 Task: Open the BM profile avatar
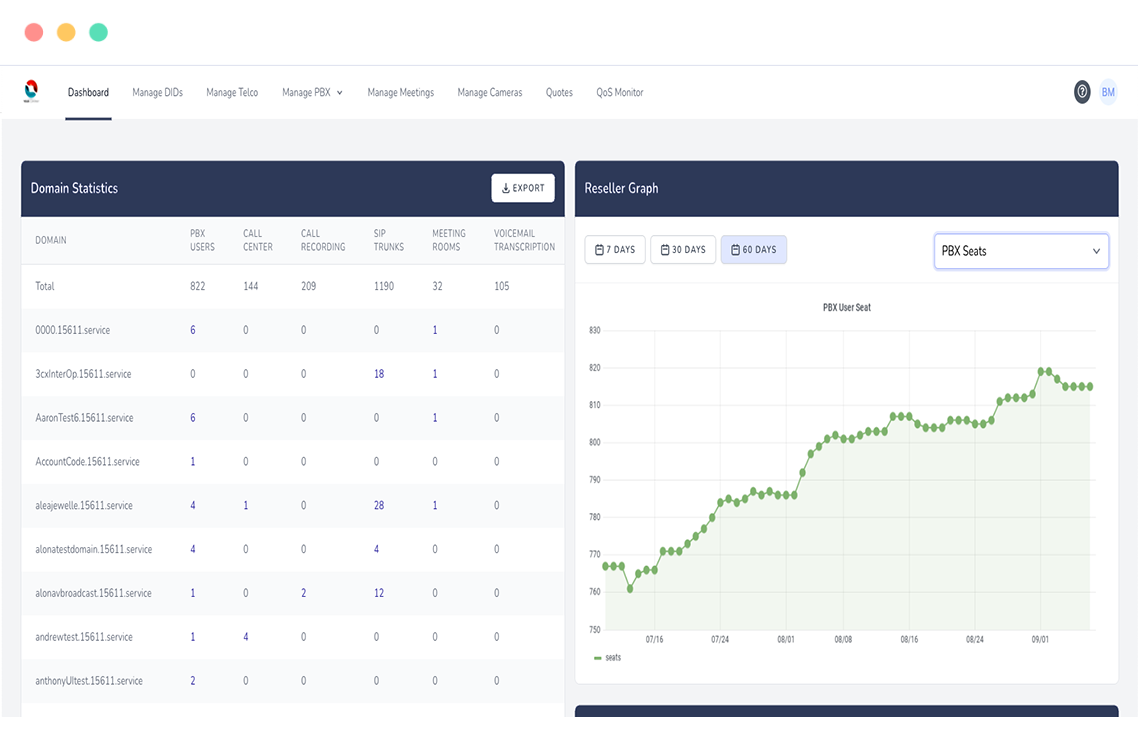tap(1108, 92)
